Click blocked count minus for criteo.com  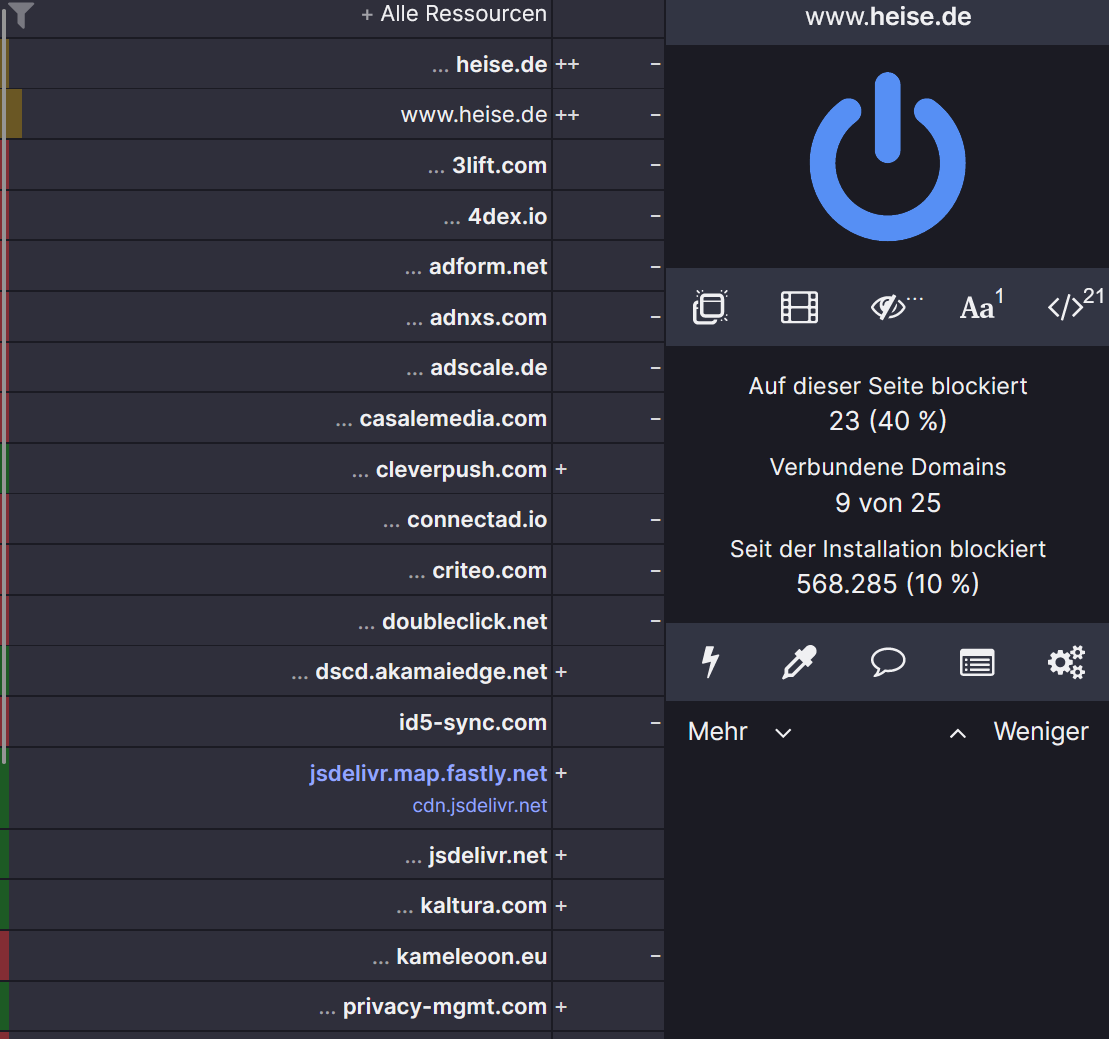(x=656, y=570)
